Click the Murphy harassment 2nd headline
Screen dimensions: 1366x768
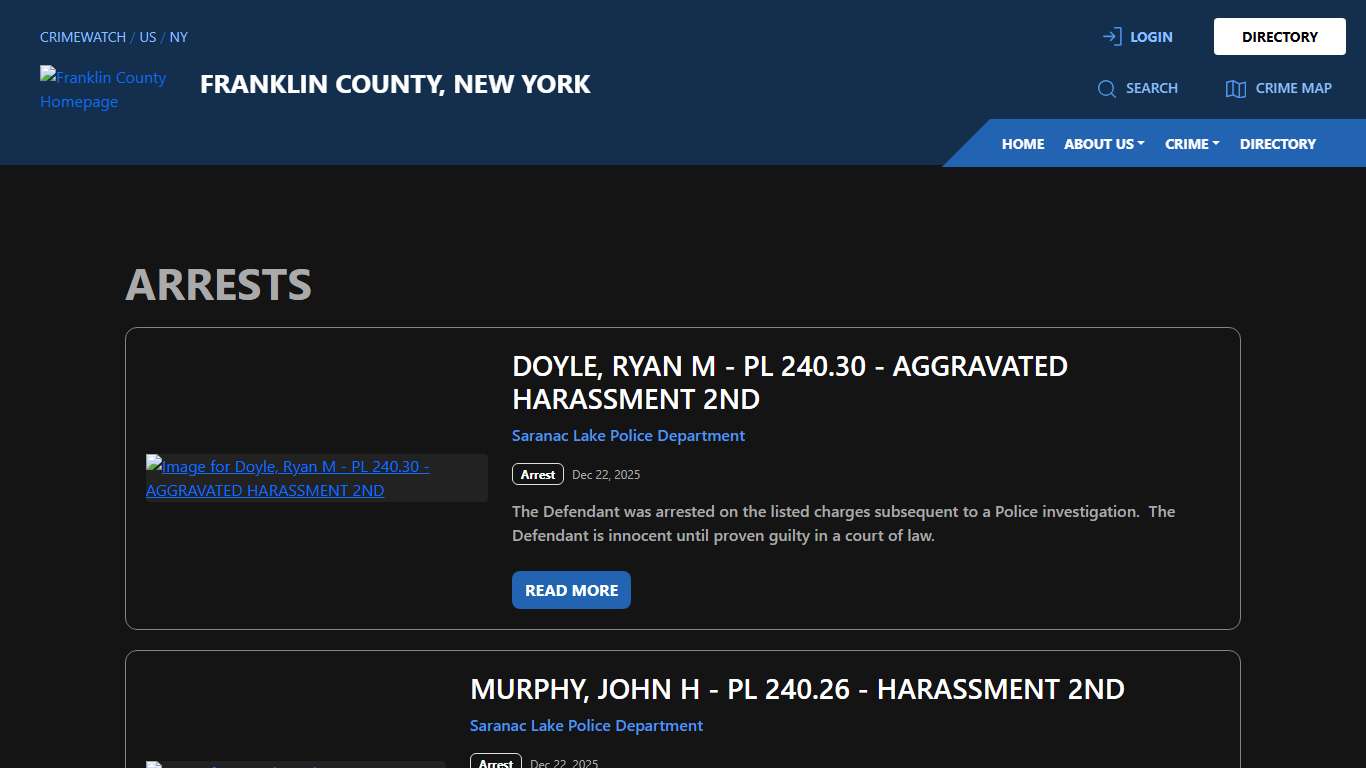click(797, 689)
